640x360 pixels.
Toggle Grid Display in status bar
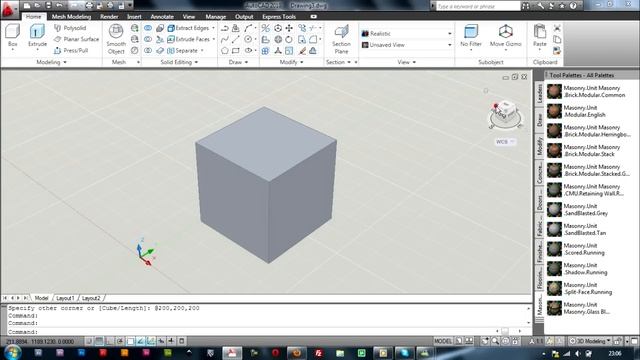click(x=99, y=341)
